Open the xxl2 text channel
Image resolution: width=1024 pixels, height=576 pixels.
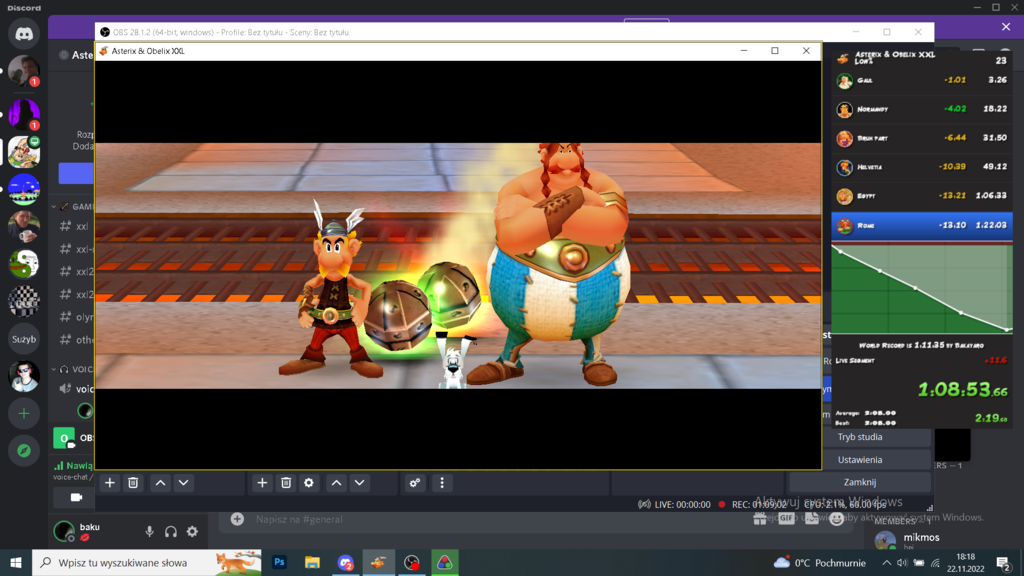[x=74, y=272]
